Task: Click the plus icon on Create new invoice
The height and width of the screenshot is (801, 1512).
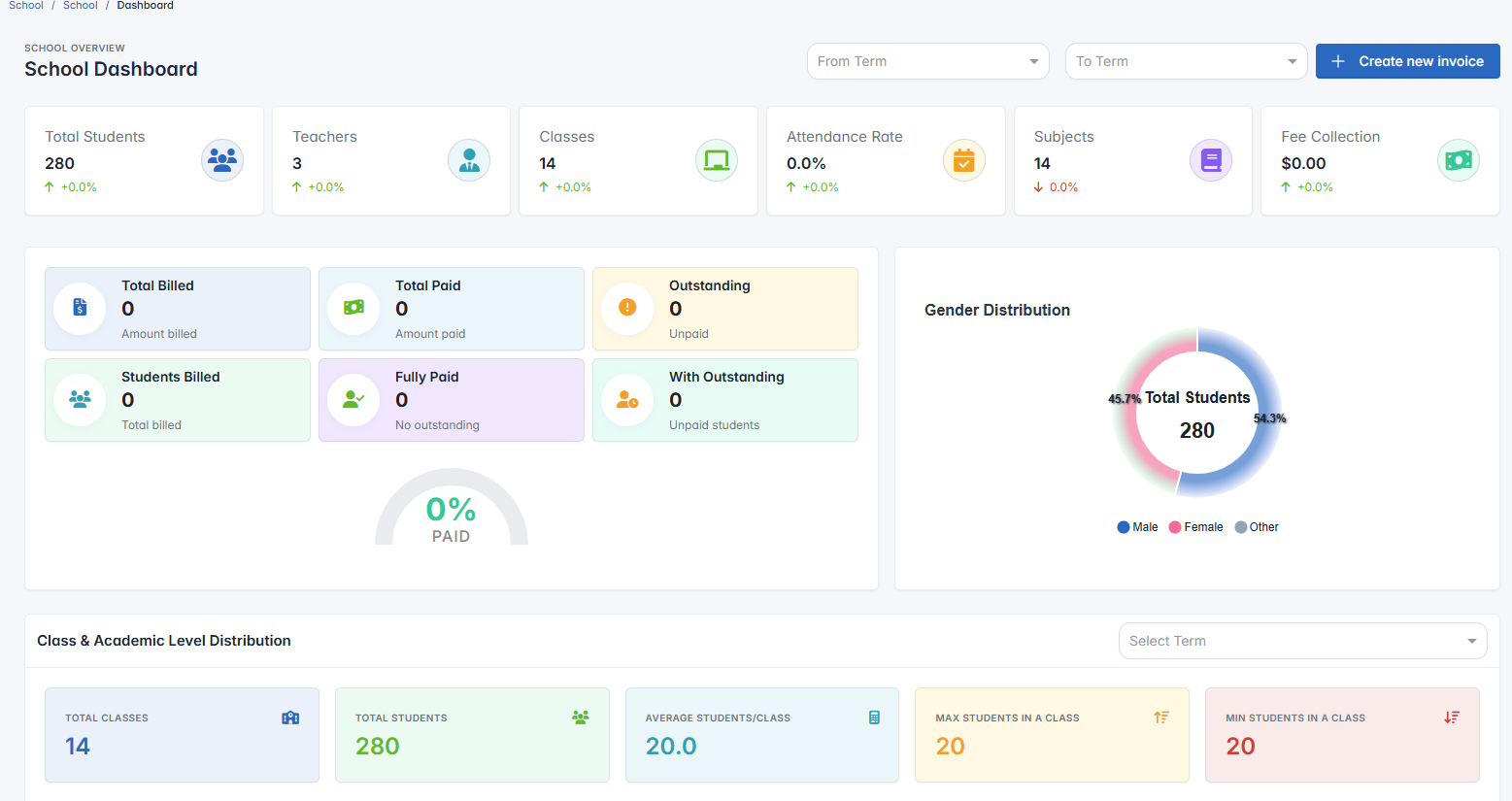Action: pos(1338,61)
